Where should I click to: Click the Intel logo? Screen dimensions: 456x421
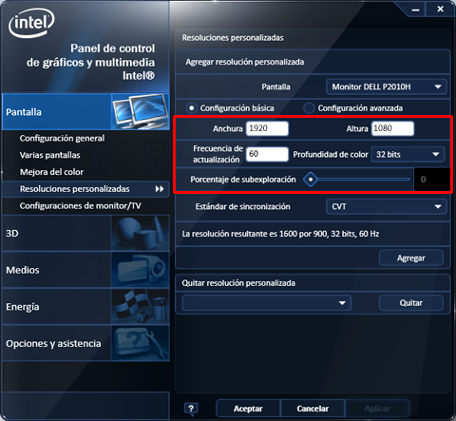click(x=31, y=23)
